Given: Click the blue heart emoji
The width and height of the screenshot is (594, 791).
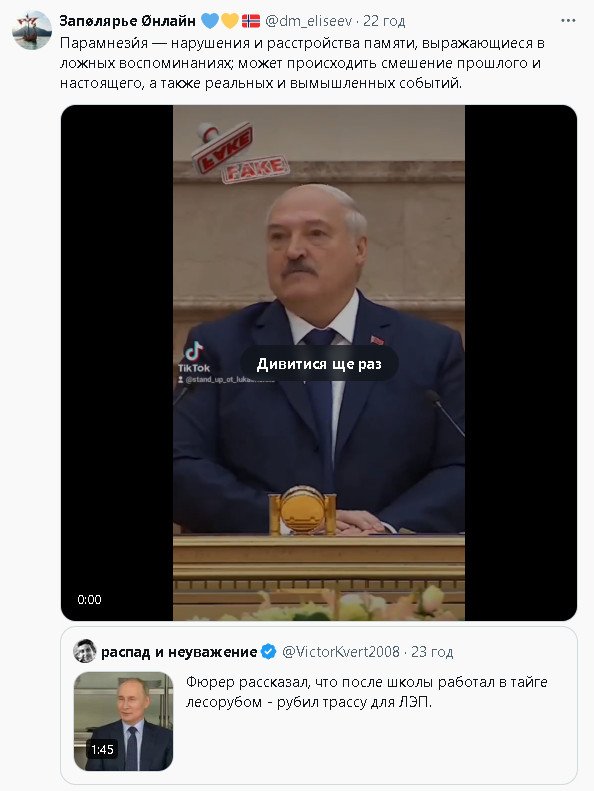Looking at the screenshot, I should [x=210, y=21].
